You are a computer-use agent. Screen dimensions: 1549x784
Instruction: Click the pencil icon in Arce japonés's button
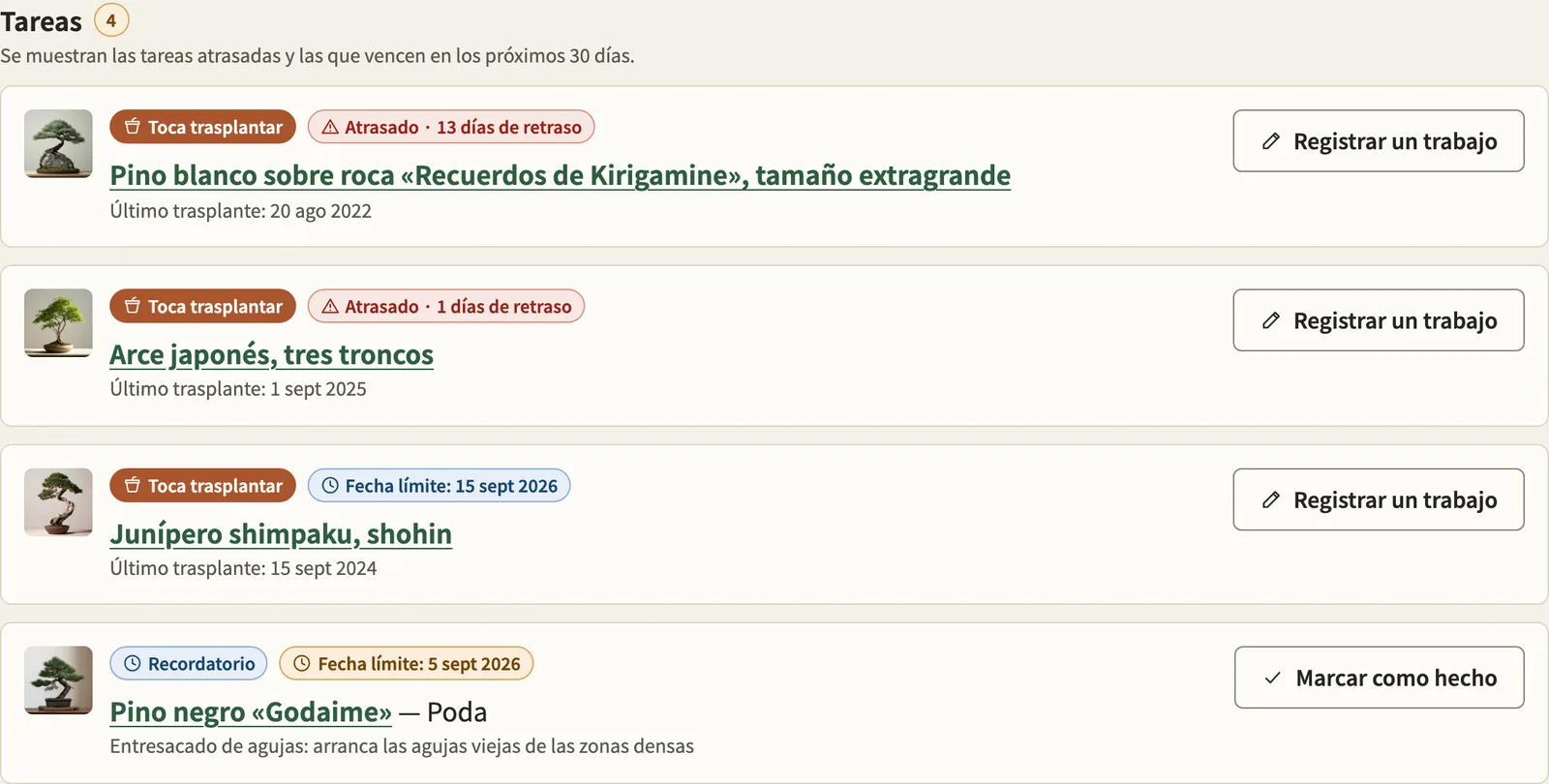click(1271, 320)
